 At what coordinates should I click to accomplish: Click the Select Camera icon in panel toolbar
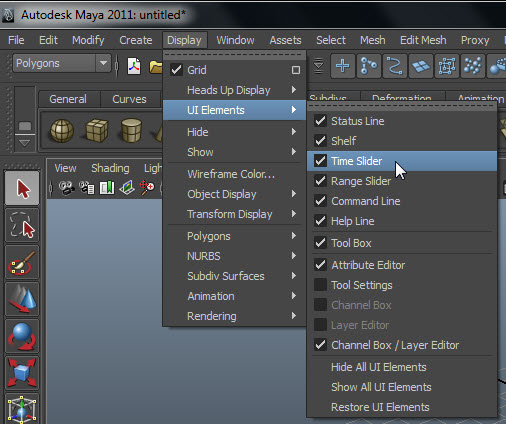[x=67, y=188]
